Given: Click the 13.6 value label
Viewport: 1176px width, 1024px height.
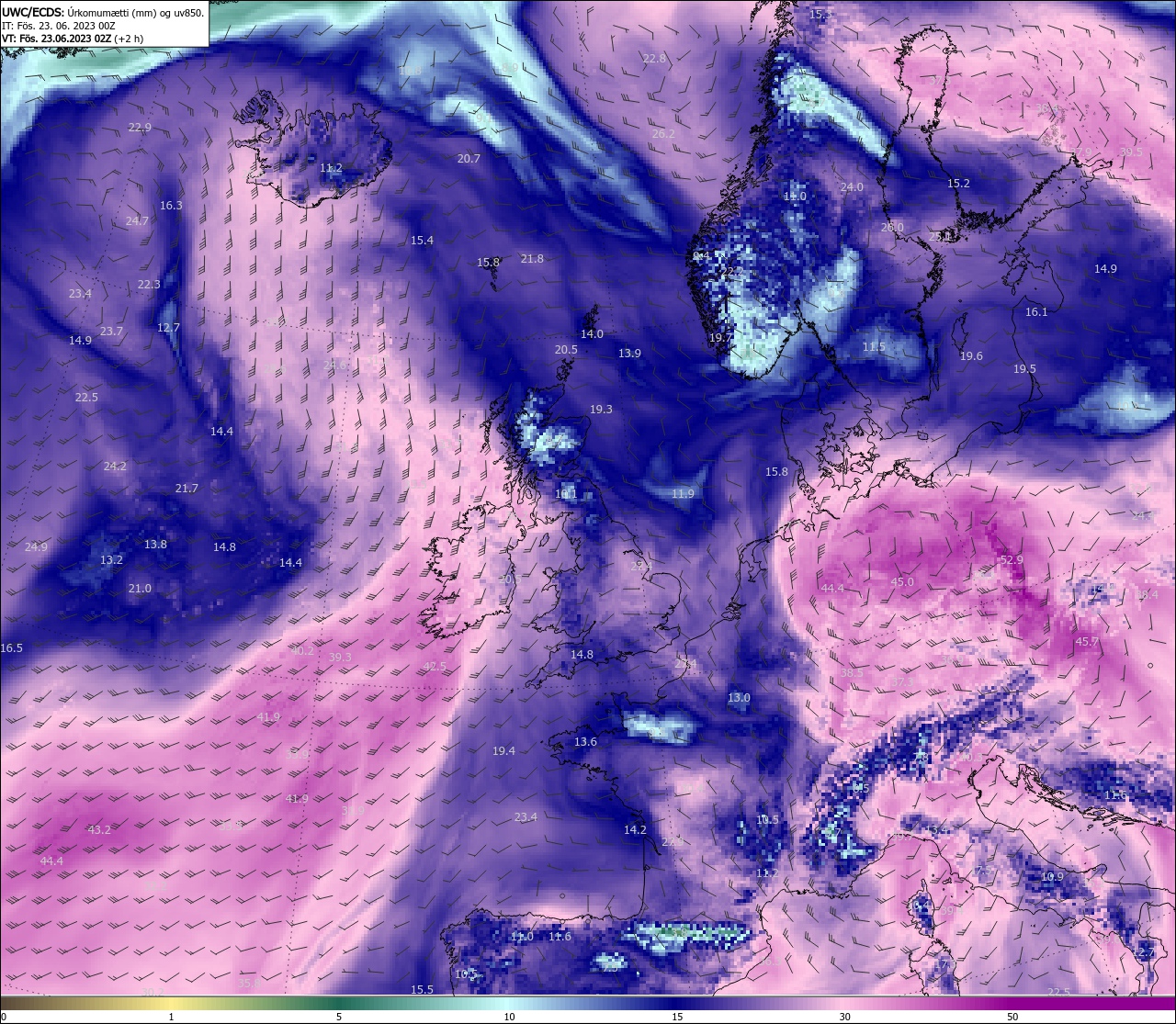Looking at the screenshot, I should coord(585,742).
